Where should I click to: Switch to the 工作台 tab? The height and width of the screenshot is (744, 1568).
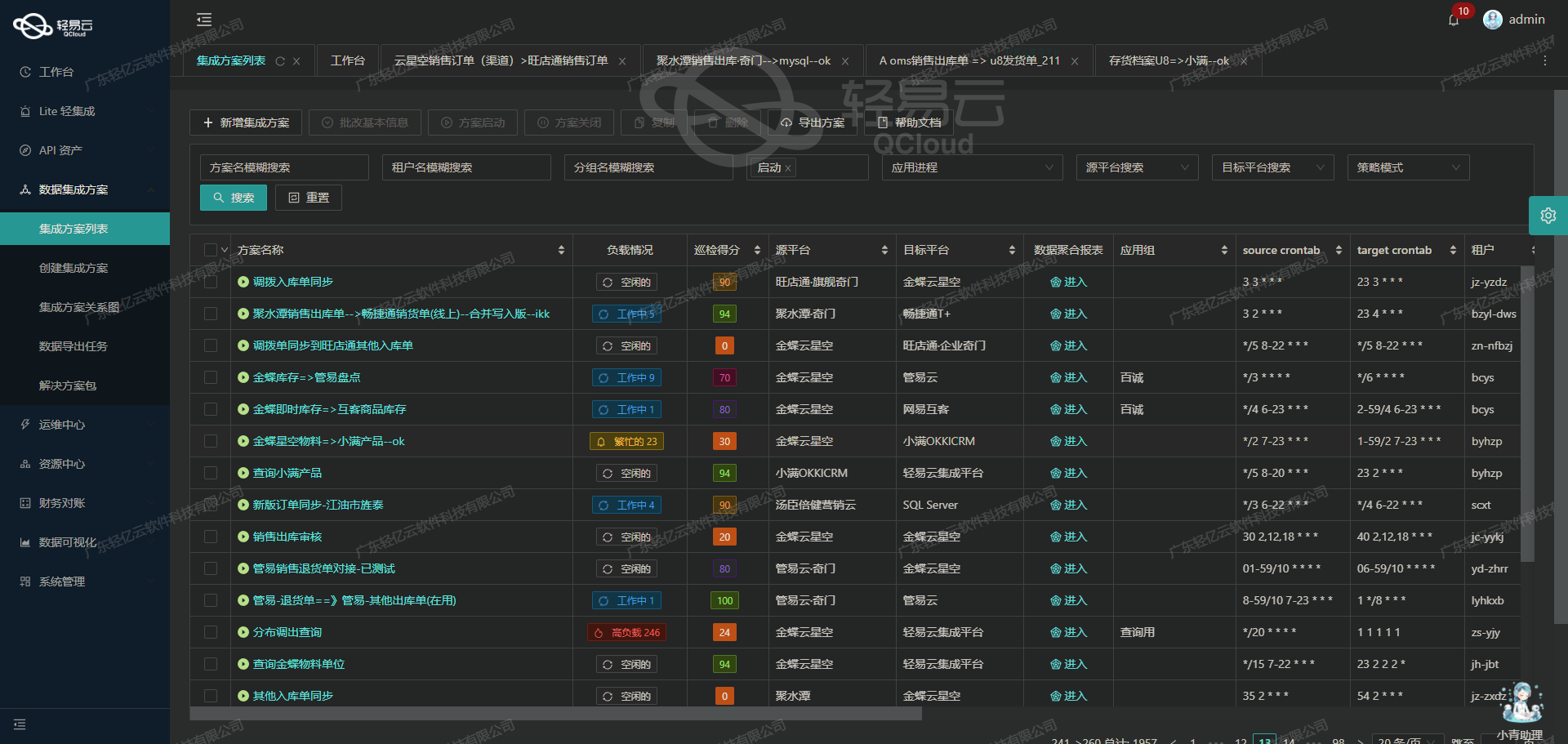348,60
